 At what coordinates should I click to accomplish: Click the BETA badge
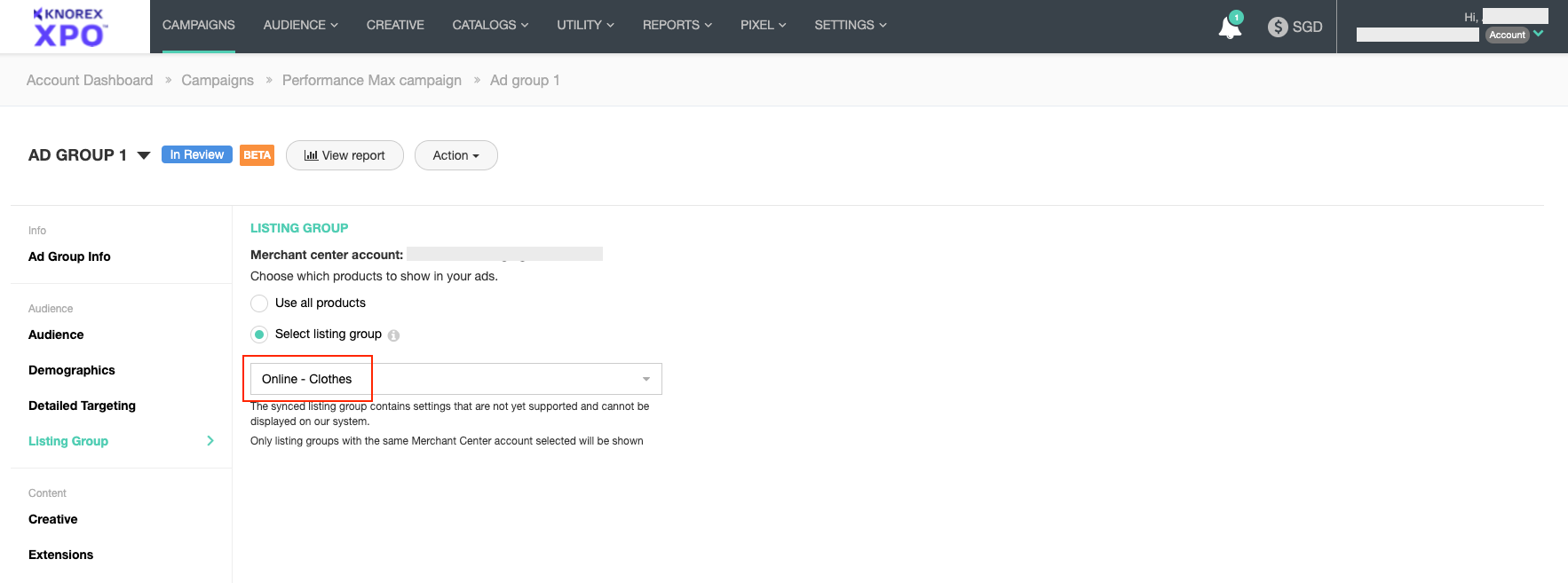point(257,155)
